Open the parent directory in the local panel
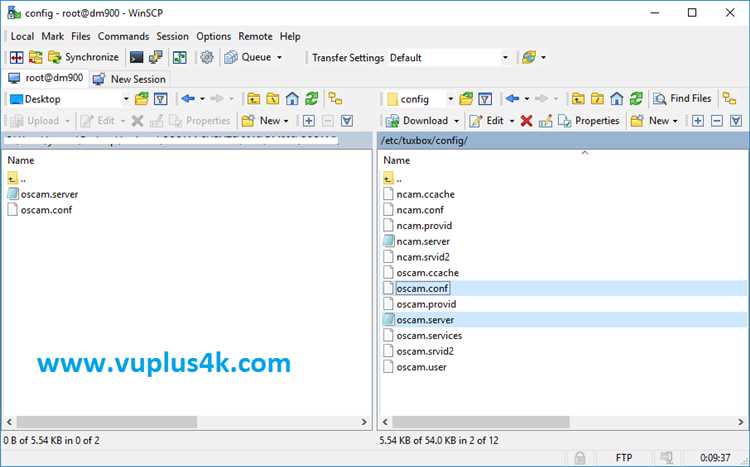This screenshot has width=750, height=467. pos(254,99)
